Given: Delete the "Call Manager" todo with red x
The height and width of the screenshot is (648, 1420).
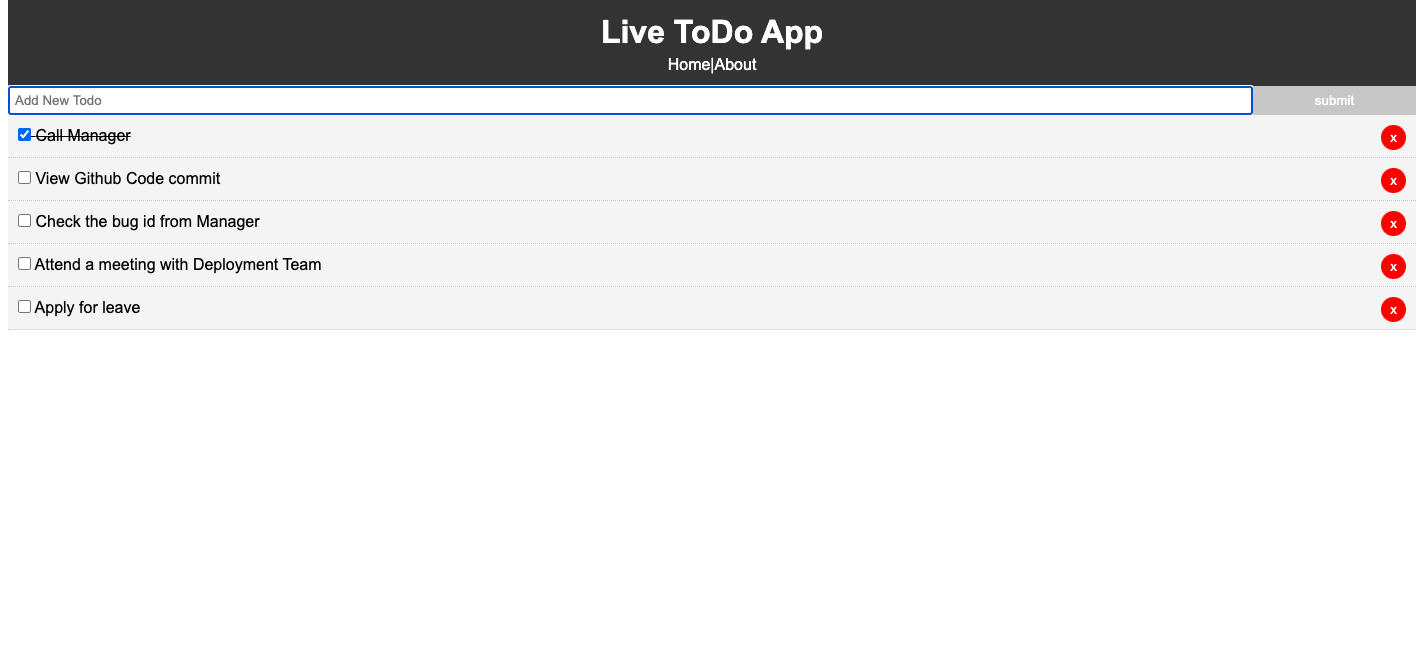Looking at the screenshot, I should [1393, 137].
